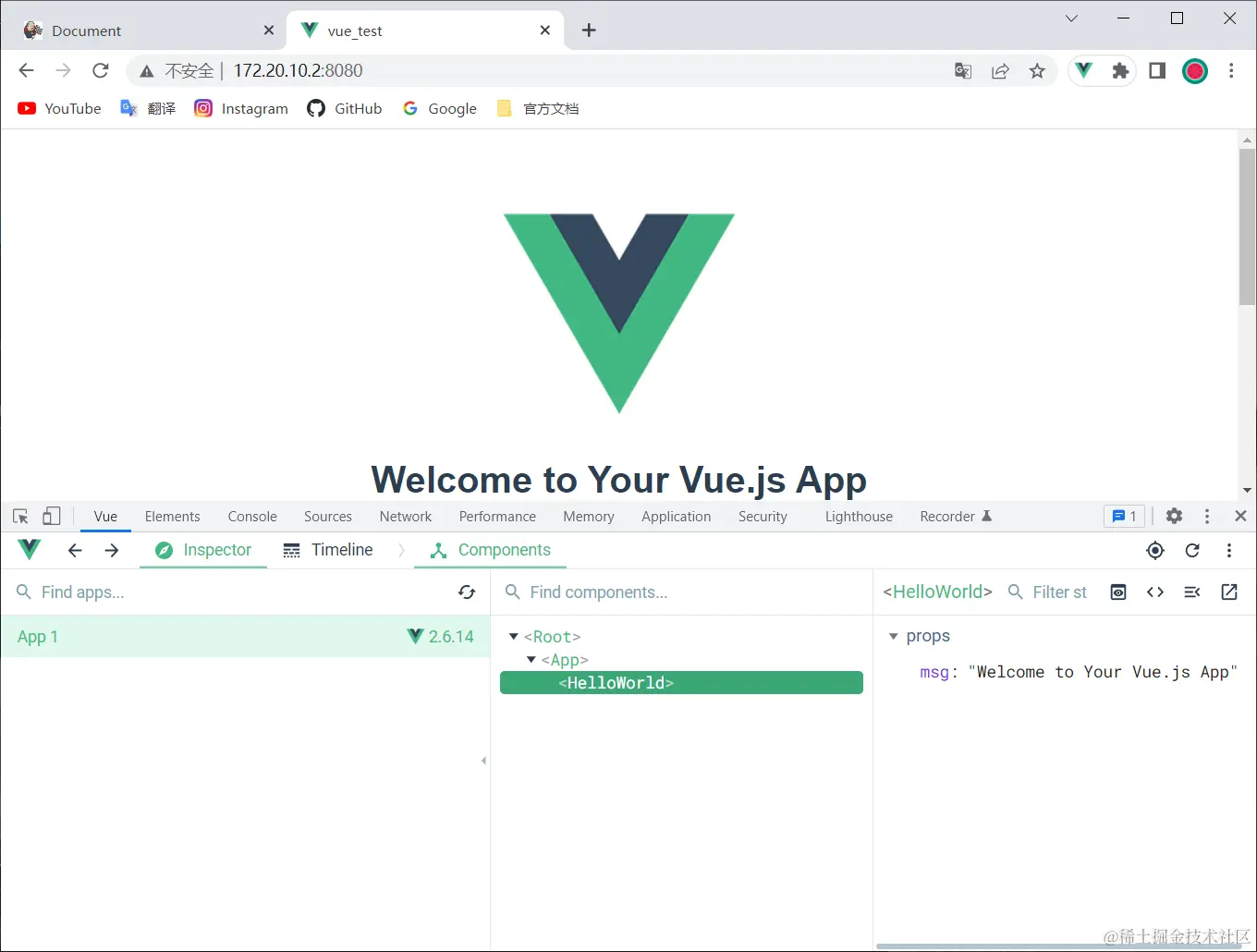Click the Vue logo in devtools header
This screenshot has width=1257, height=952.
click(30, 550)
